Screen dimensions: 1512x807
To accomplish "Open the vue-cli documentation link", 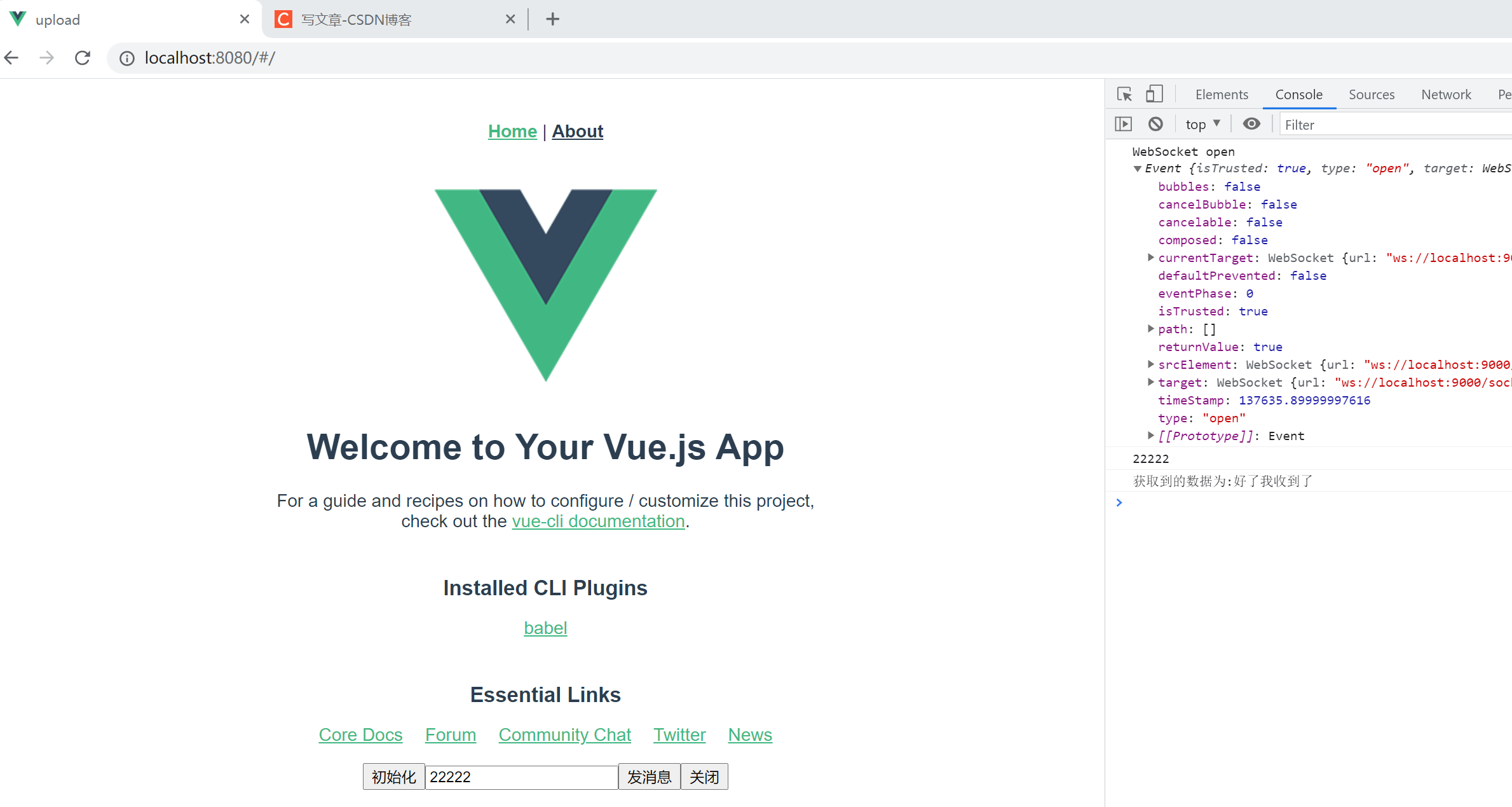I will 598,521.
